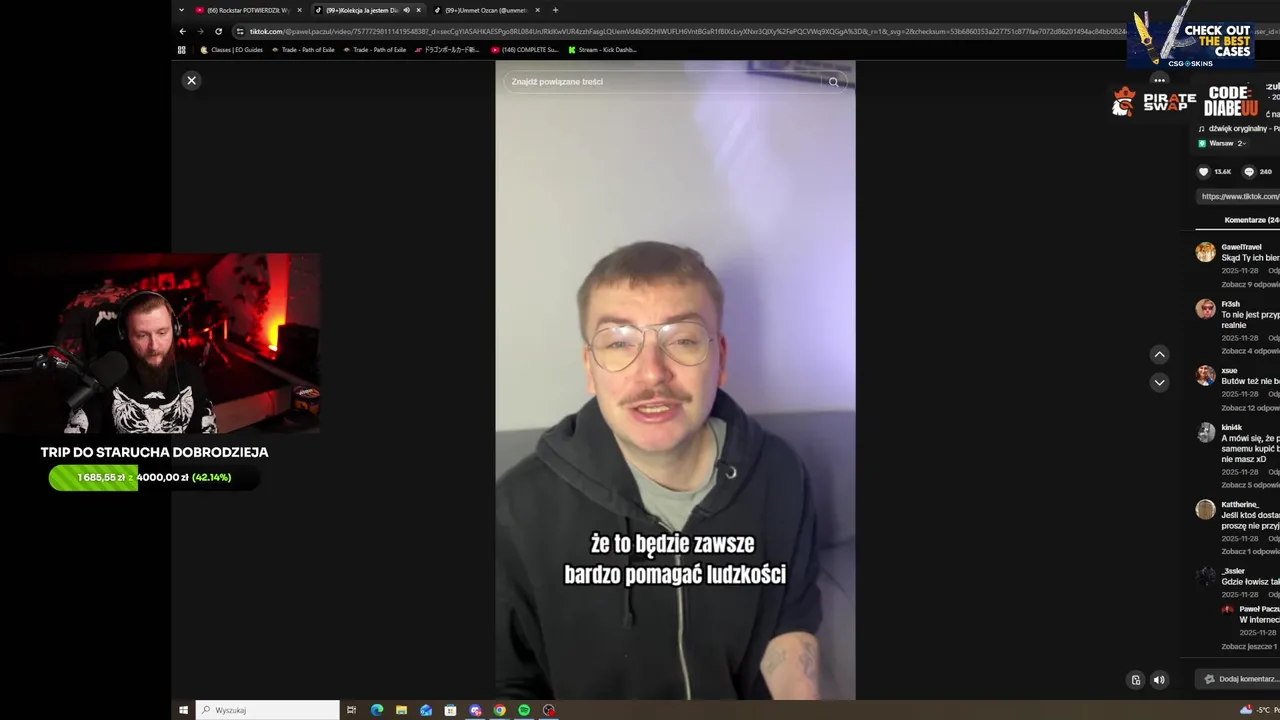Open site information icon in address bar
Viewport: 1280px width, 720px height.
(240, 31)
